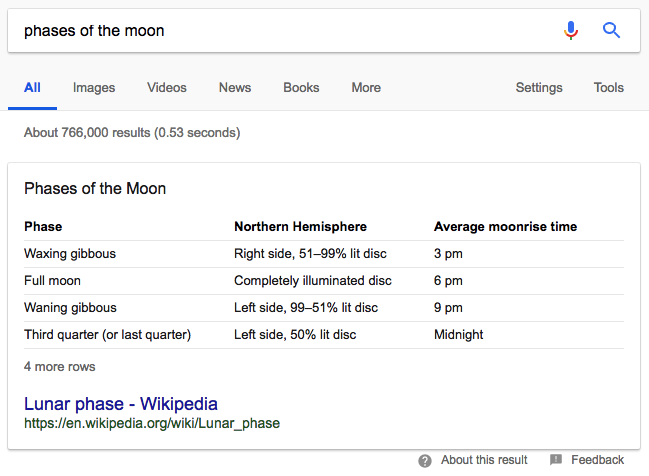The width and height of the screenshot is (649, 476).
Task: Click the Northern Hemisphere column header
Action: coord(300,227)
